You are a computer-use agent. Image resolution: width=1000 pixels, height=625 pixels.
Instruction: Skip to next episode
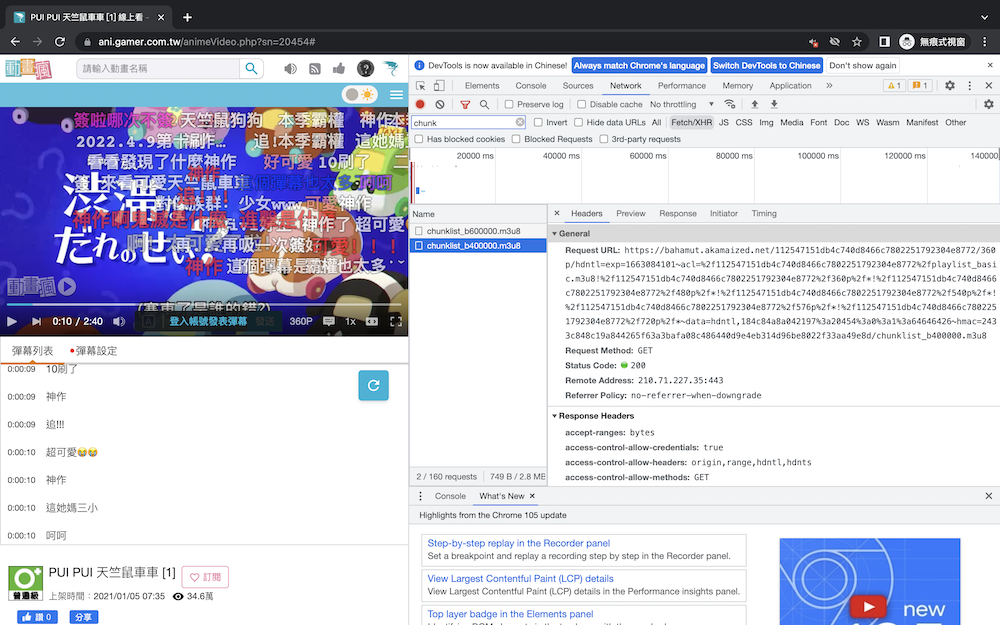[36, 321]
